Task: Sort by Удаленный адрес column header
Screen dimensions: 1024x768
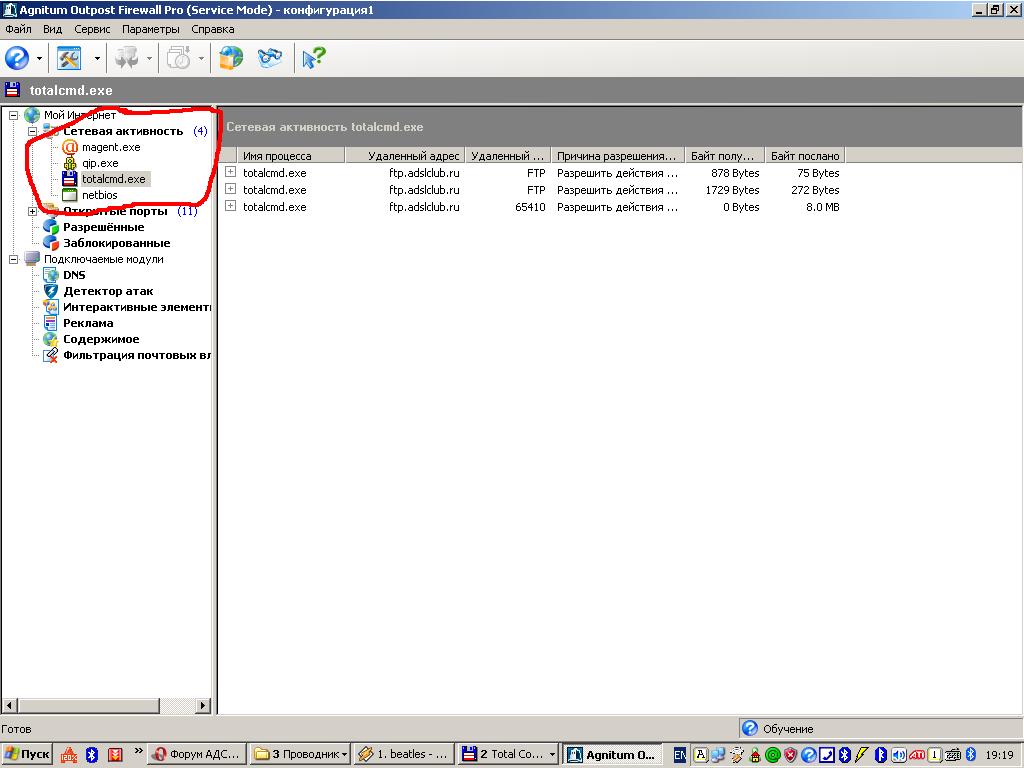Action: [405, 155]
